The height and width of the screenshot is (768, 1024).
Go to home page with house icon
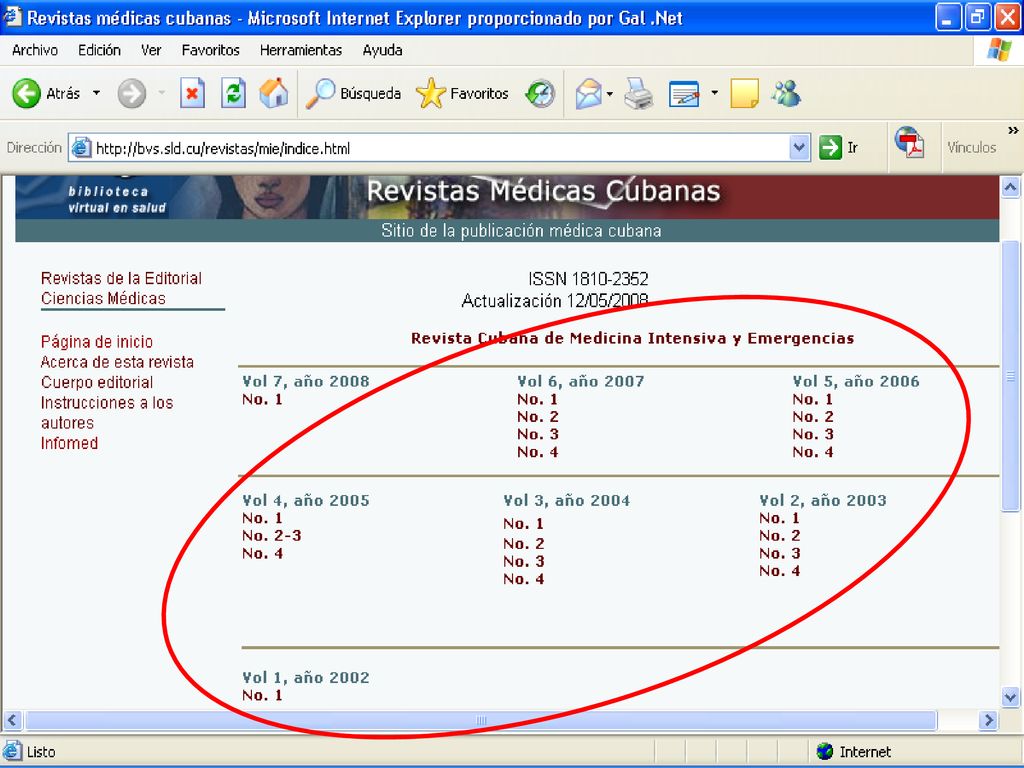(x=274, y=93)
